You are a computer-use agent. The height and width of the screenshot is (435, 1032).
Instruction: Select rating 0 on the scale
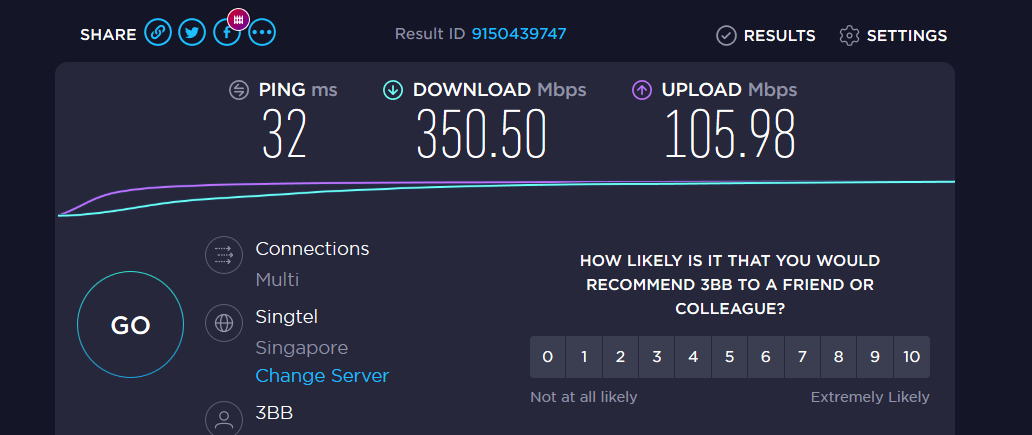pyautogui.click(x=548, y=357)
